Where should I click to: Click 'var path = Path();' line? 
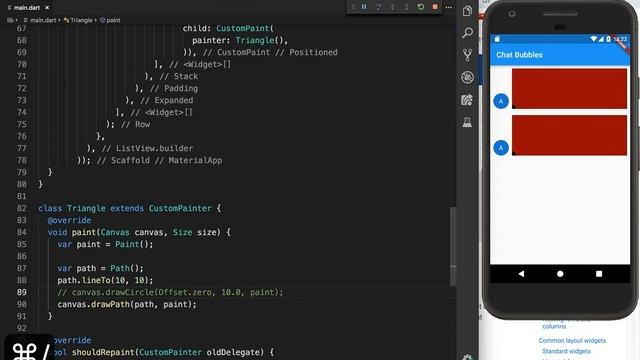pyautogui.click(x=100, y=268)
